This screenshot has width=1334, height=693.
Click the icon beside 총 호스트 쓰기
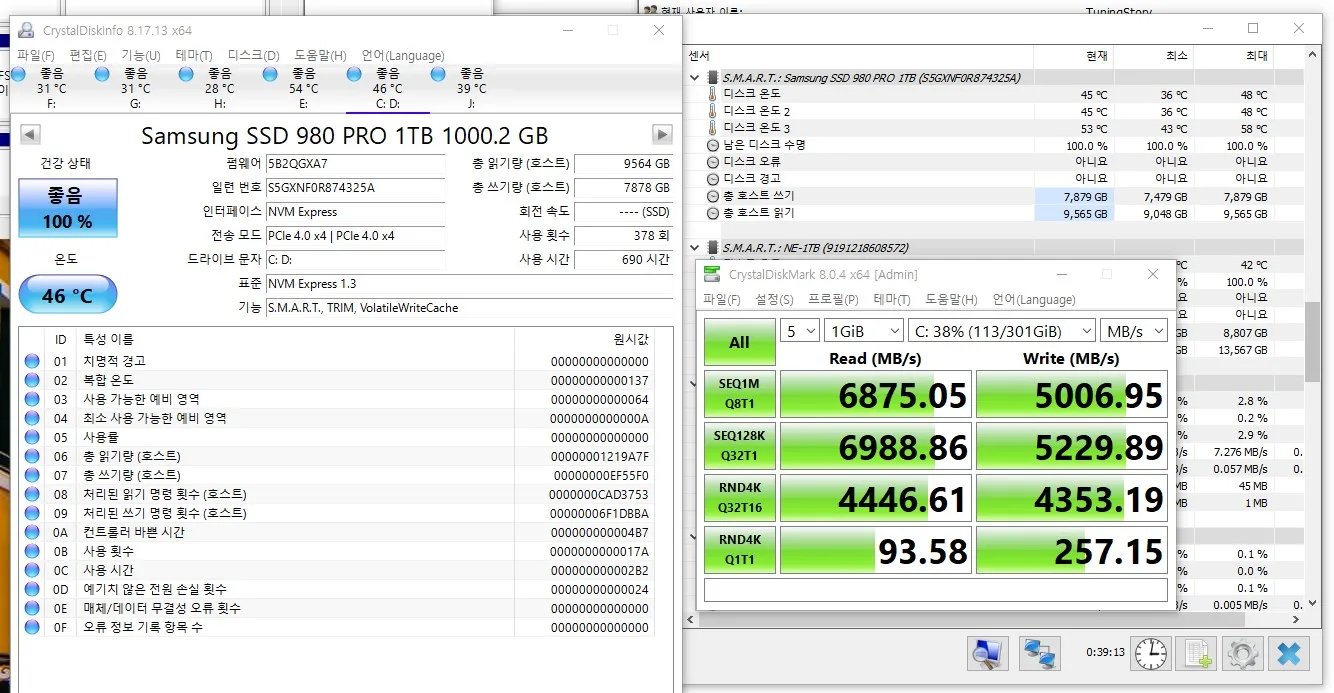712,196
